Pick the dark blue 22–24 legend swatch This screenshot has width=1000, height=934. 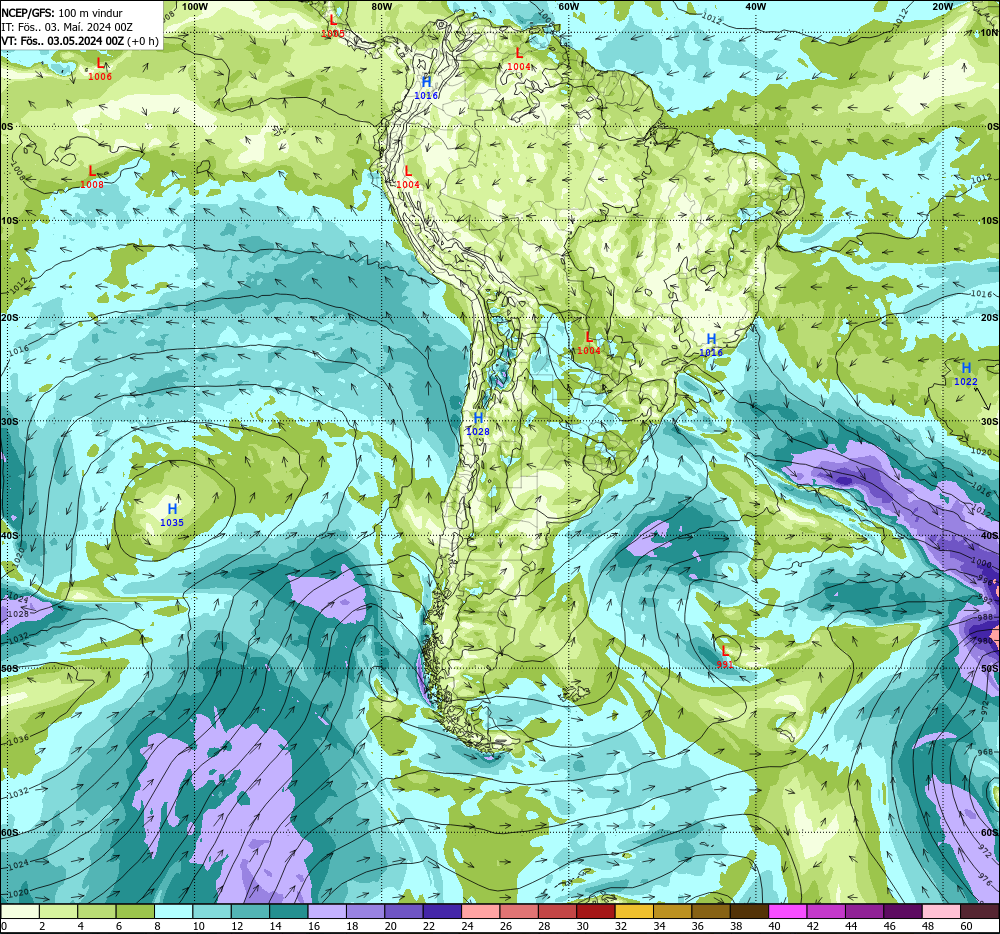coord(442,912)
